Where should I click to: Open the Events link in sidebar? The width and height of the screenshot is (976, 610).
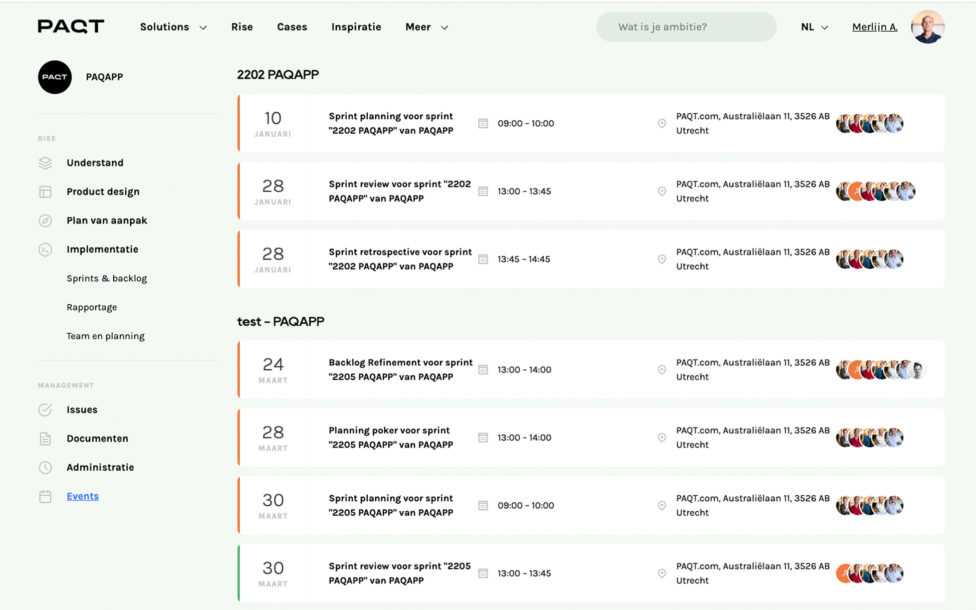pyautogui.click(x=83, y=496)
